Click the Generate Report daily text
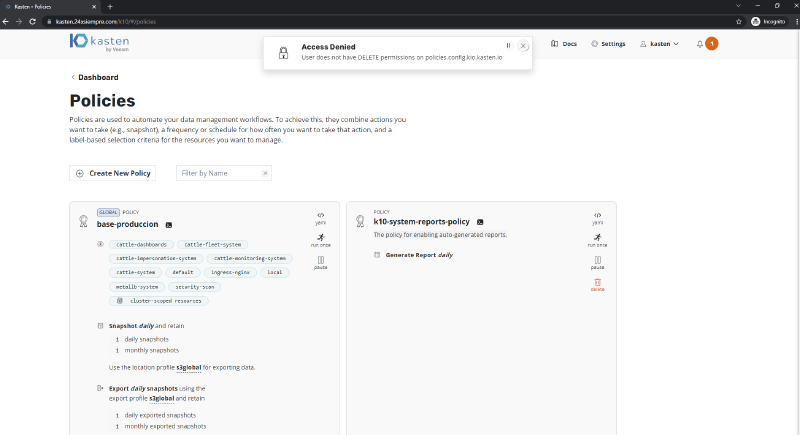 click(419, 255)
